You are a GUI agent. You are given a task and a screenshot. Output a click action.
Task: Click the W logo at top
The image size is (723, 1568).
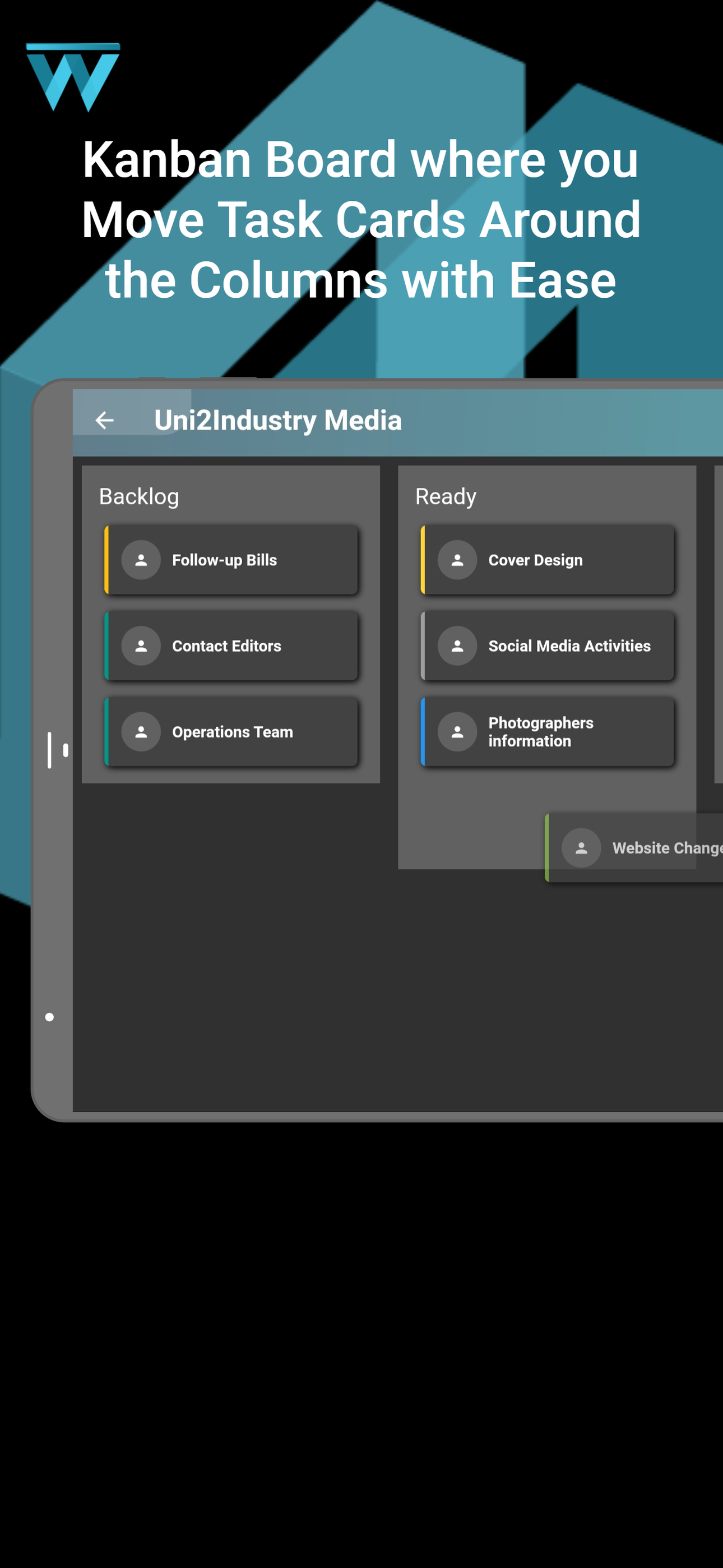point(73,77)
